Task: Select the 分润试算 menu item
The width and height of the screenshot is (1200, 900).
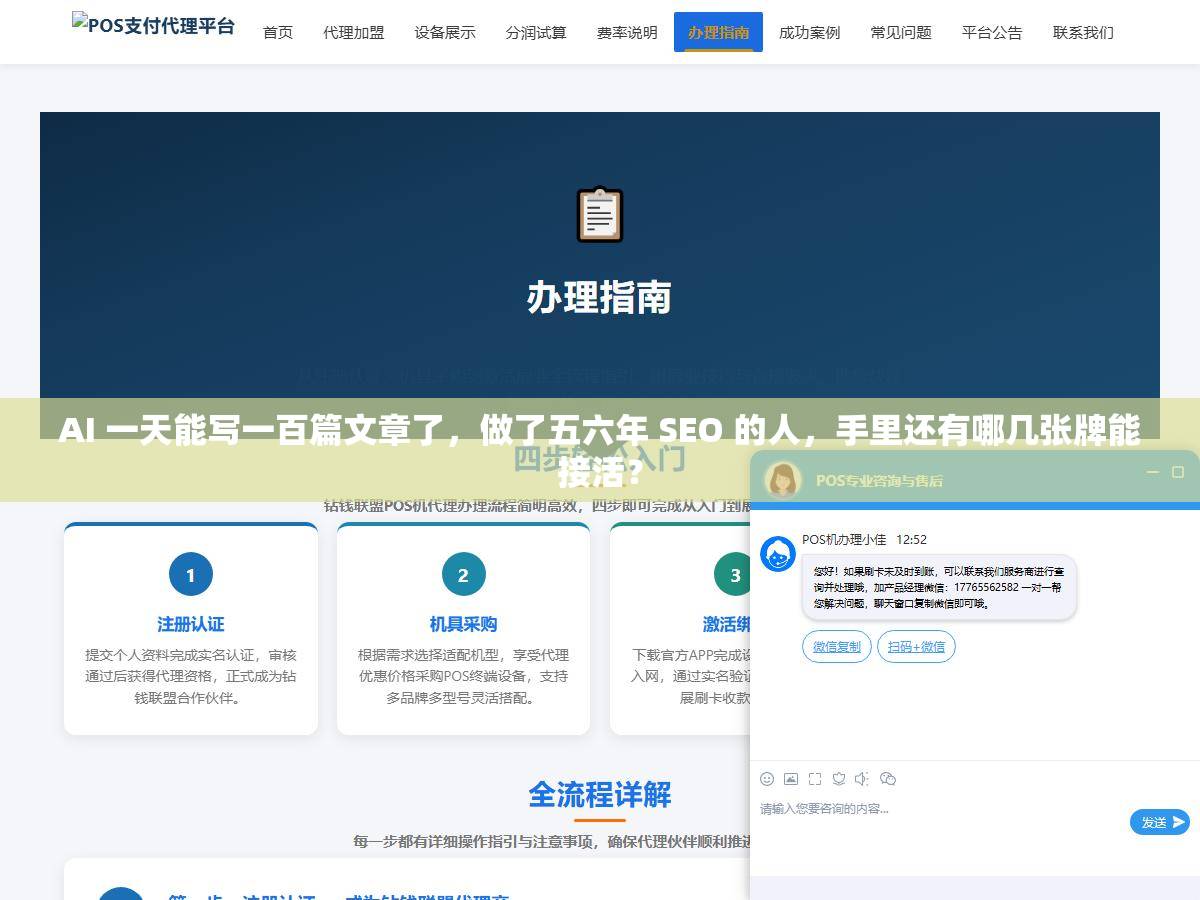Action: tap(536, 32)
